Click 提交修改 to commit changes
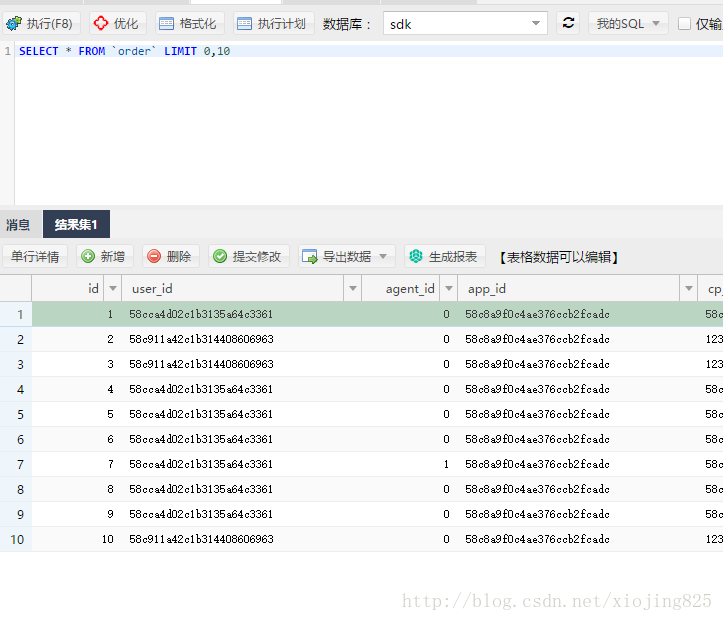The width and height of the screenshot is (723, 621). (x=249, y=256)
